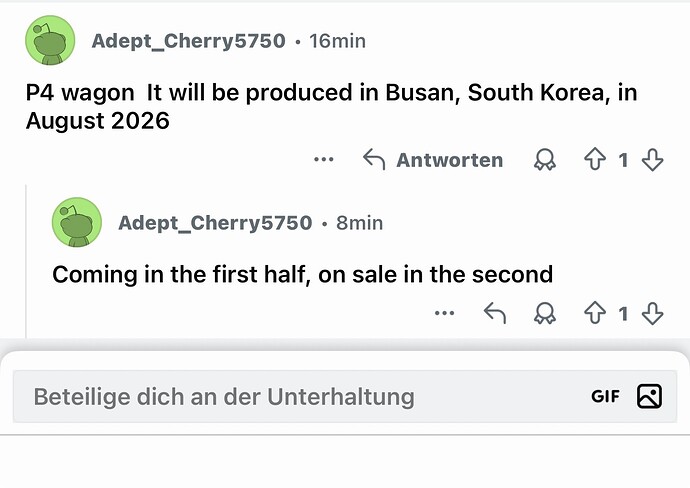Downvote the 'Coming in the first half' reply
Viewport: 690px width, 488px height.
pos(653,314)
